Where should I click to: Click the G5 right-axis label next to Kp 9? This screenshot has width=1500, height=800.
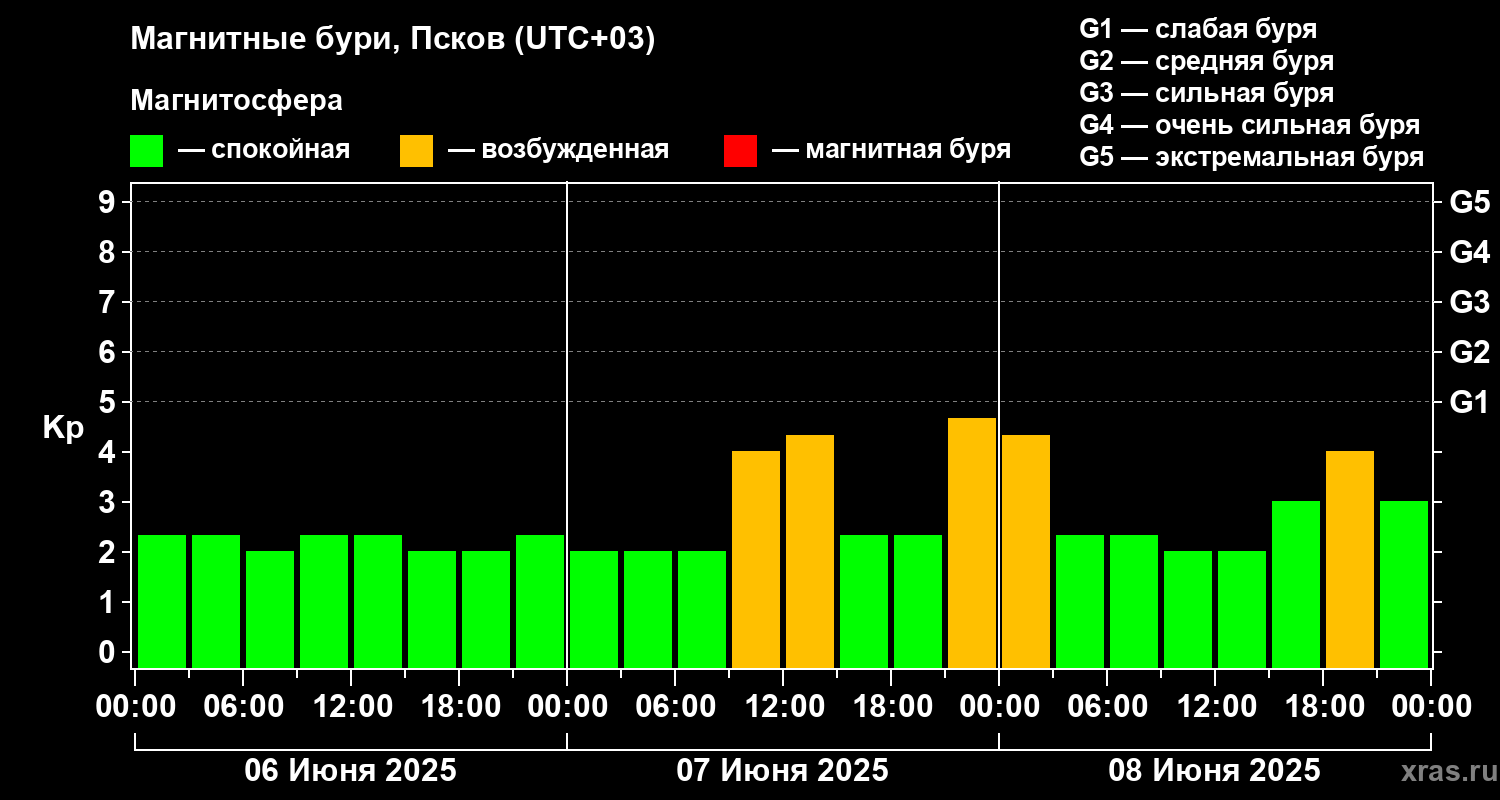tap(1469, 202)
